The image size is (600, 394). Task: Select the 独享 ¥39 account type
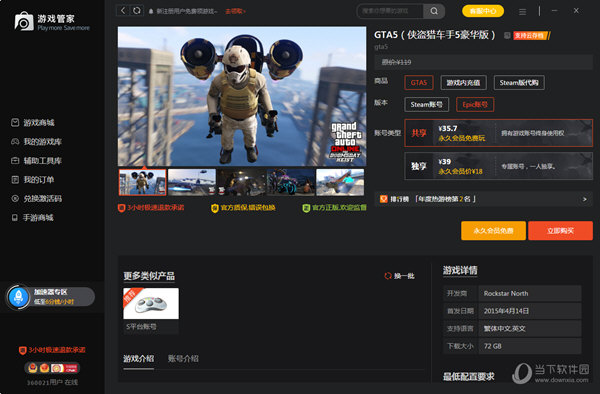tap(499, 166)
